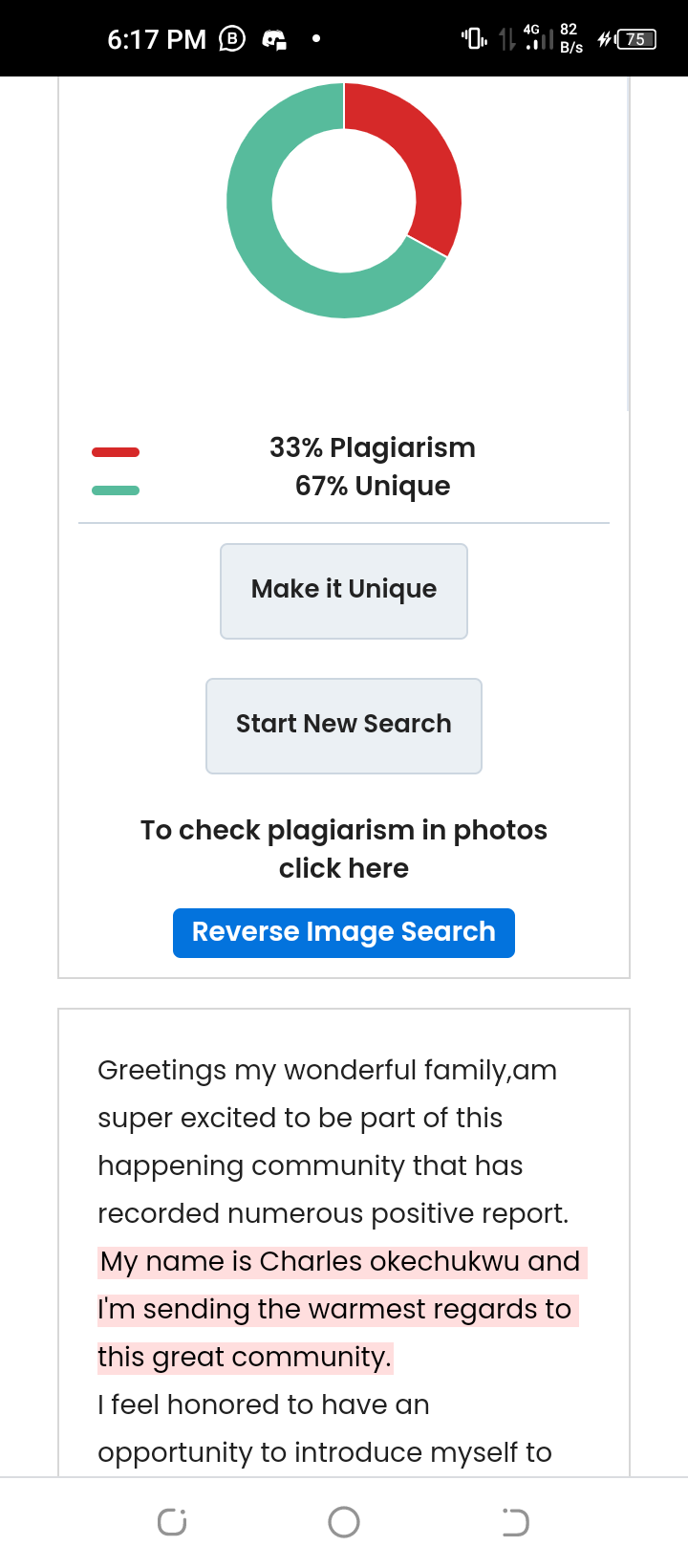Click the red plagiarism legend swatch
This screenshot has height=1568, width=688.
coord(116,451)
